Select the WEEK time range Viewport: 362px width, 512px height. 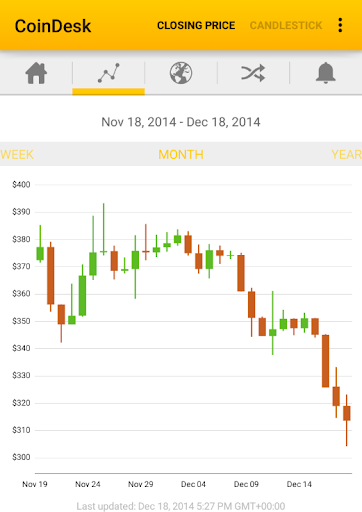pos(17,154)
